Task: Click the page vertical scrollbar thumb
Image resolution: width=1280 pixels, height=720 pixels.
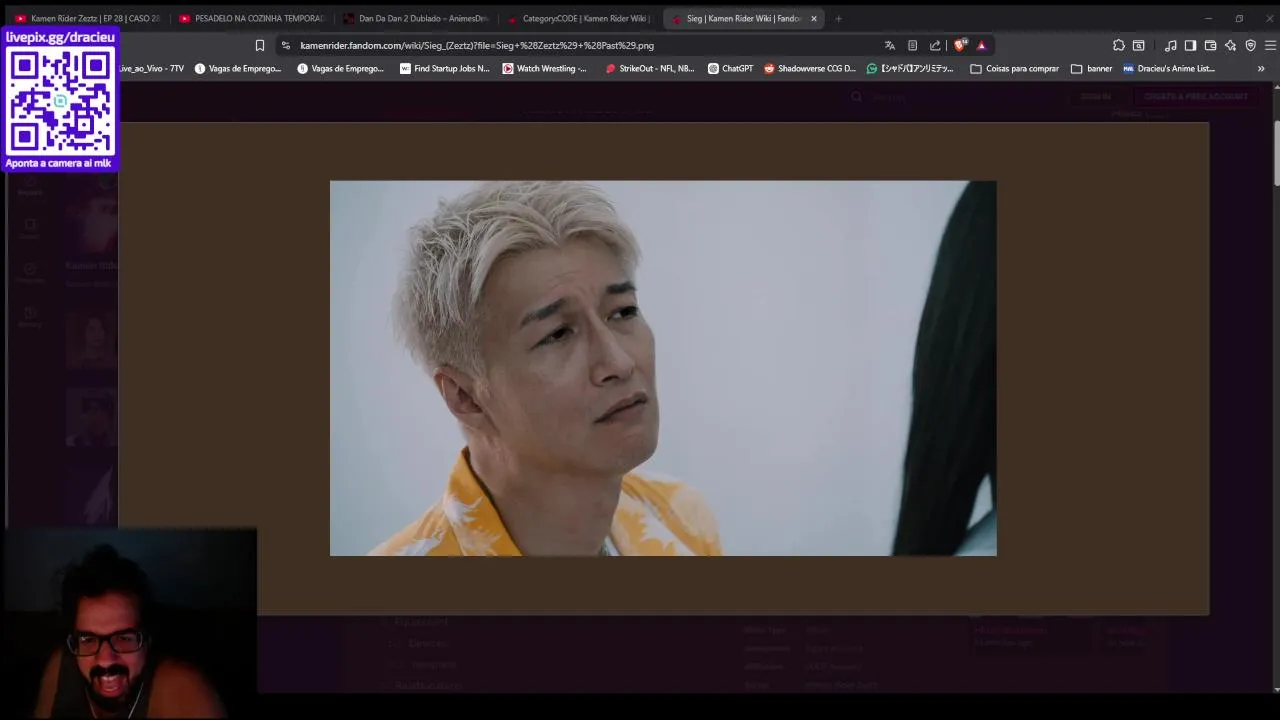Action: [x=1276, y=152]
